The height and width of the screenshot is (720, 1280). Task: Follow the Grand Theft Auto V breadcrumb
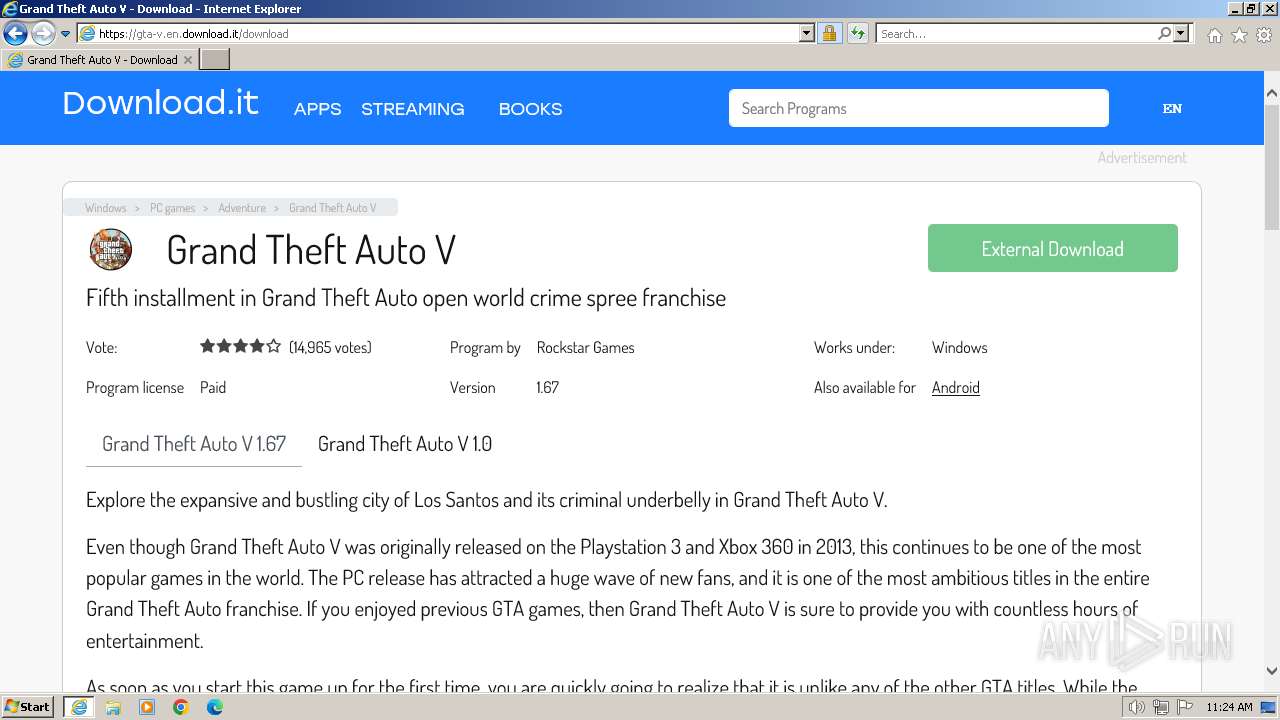[333, 208]
